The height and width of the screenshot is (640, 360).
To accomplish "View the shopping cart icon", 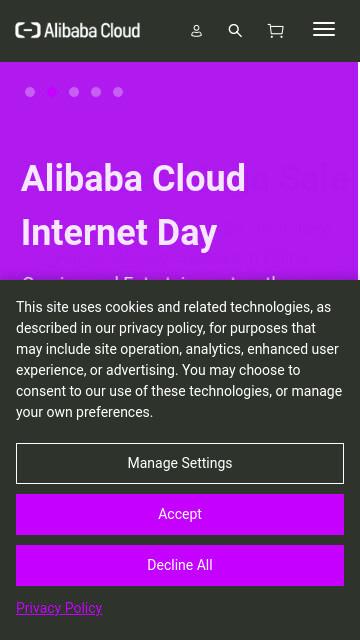I will (276, 31).
